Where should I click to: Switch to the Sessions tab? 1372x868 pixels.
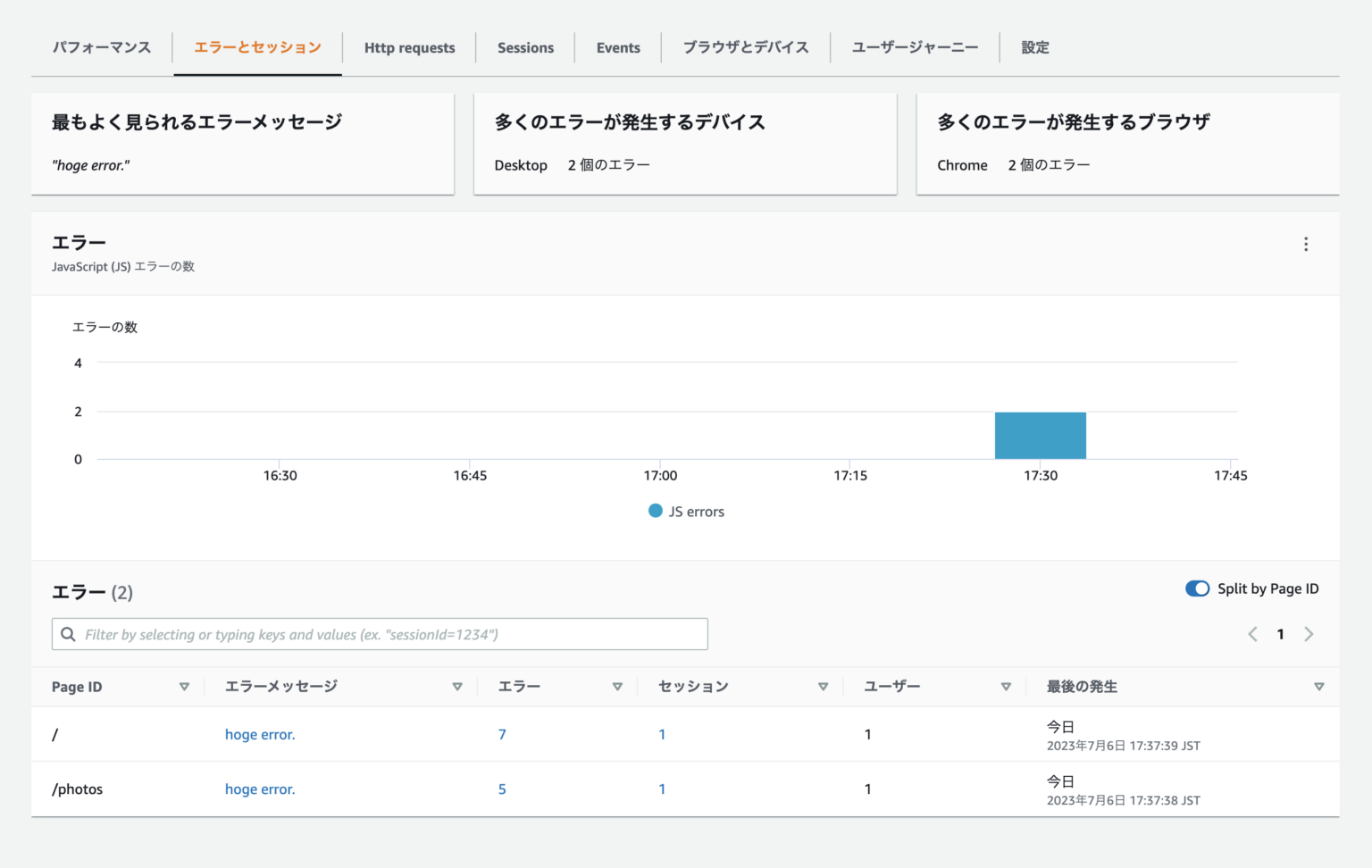(525, 47)
